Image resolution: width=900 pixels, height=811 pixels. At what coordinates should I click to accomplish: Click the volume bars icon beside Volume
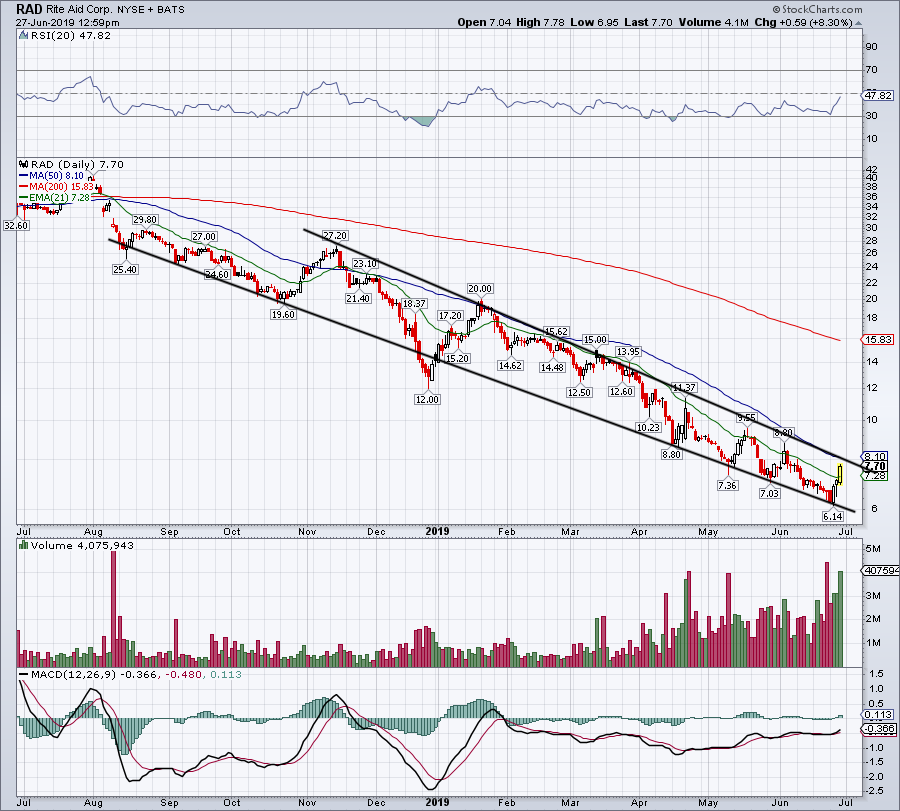pos(24,545)
